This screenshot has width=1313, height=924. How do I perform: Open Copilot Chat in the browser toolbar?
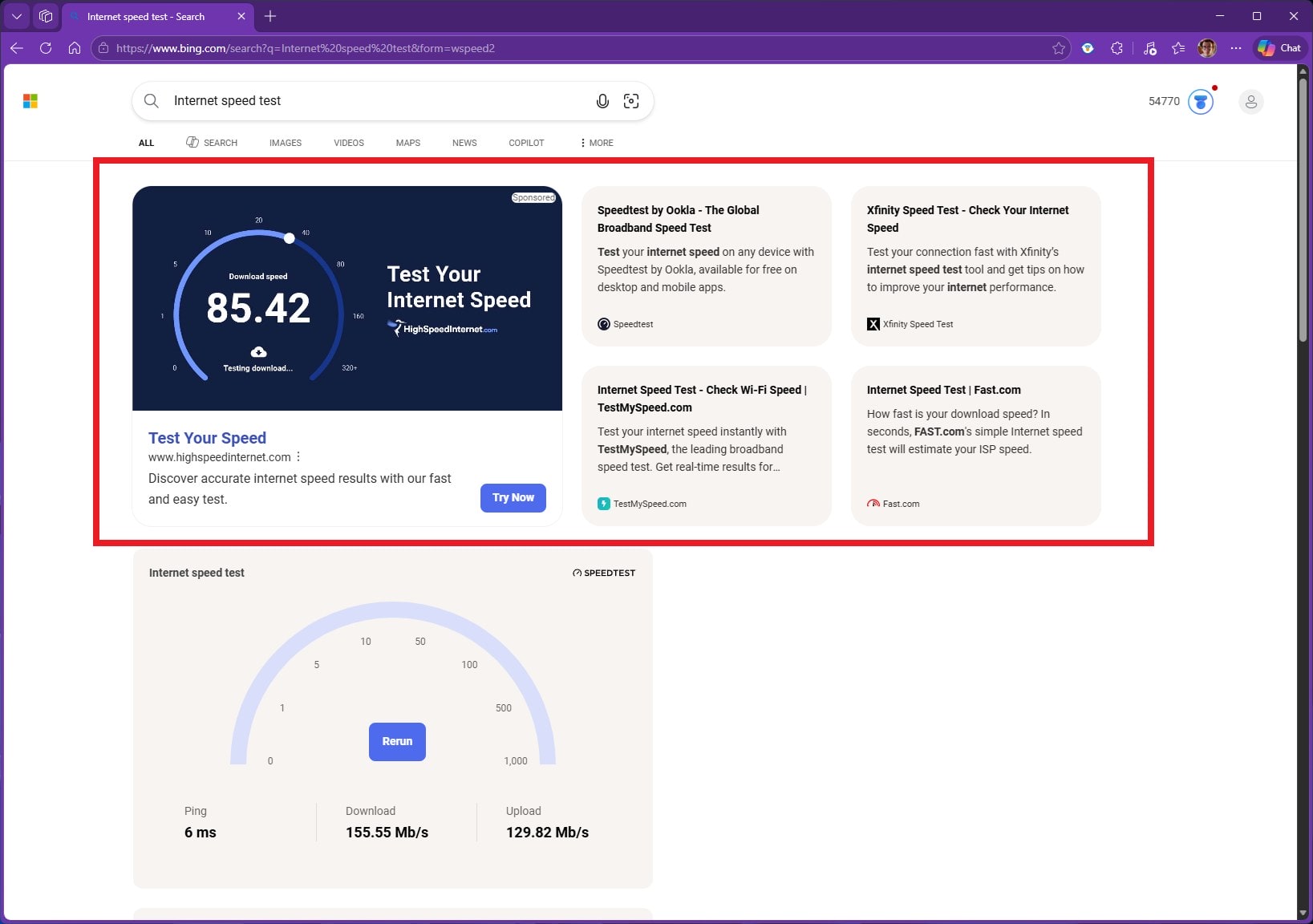[1277, 48]
